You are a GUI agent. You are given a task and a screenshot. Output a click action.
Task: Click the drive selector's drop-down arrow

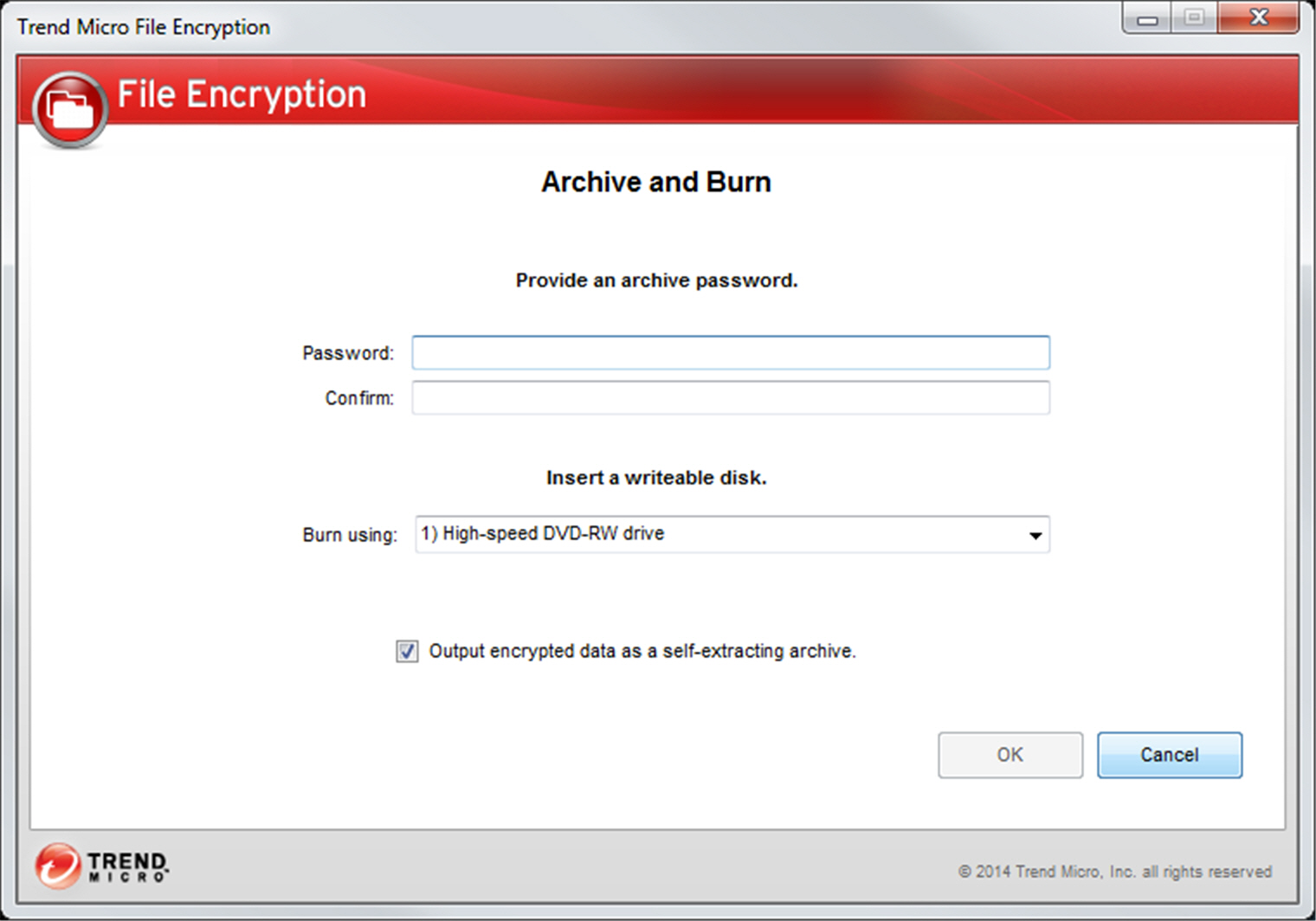coord(1035,535)
